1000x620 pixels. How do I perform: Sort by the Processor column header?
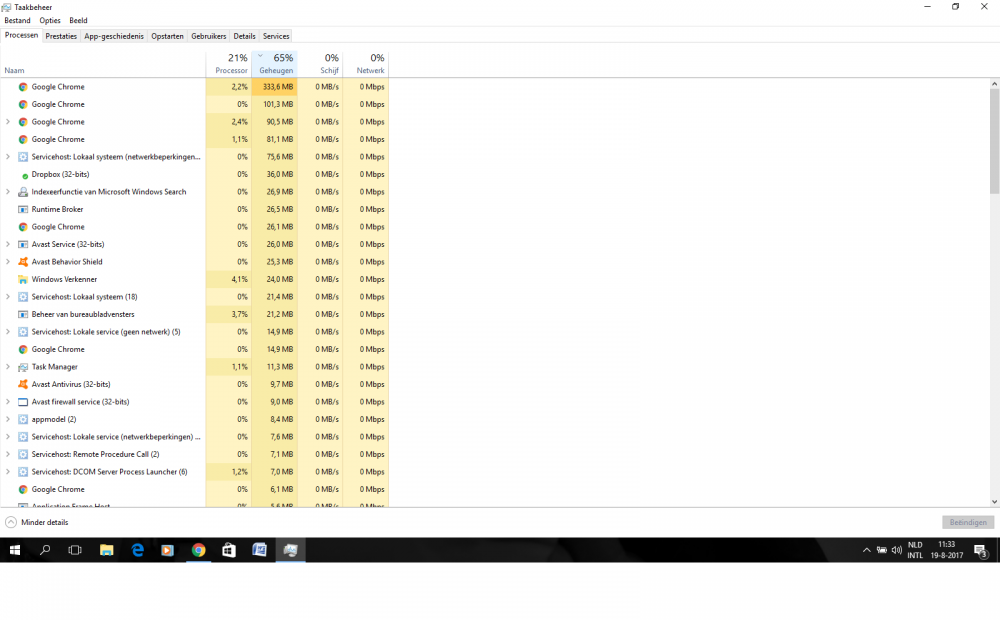click(228, 64)
